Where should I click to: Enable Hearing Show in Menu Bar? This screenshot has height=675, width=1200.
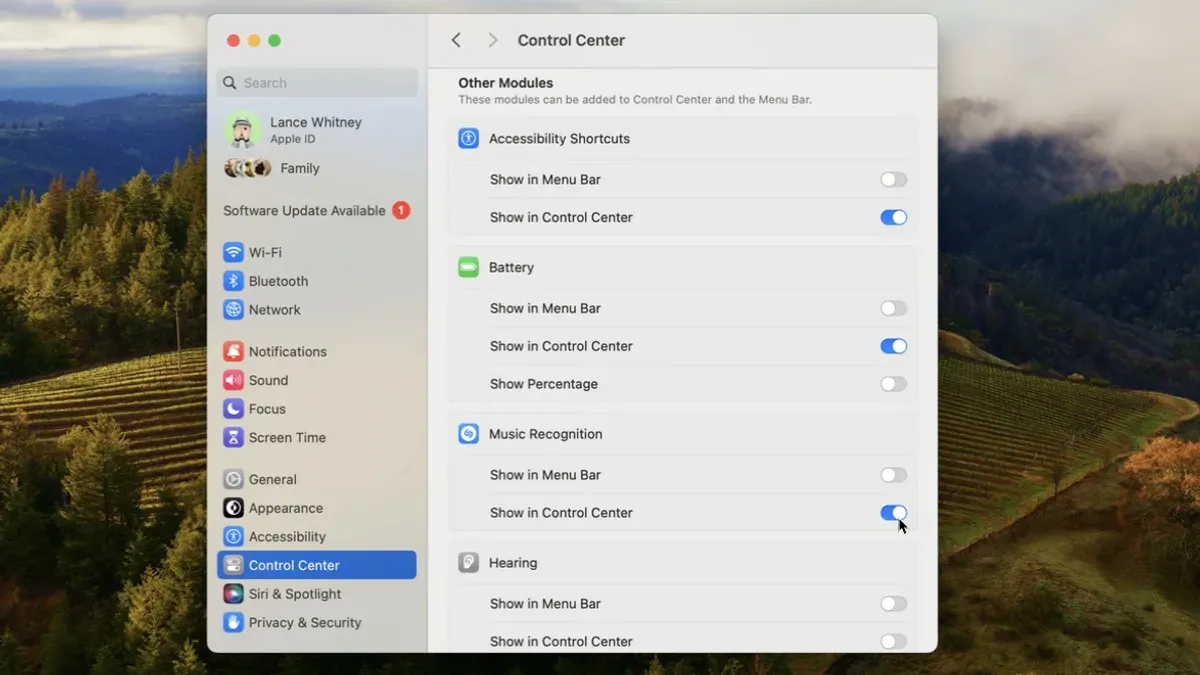tap(893, 604)
